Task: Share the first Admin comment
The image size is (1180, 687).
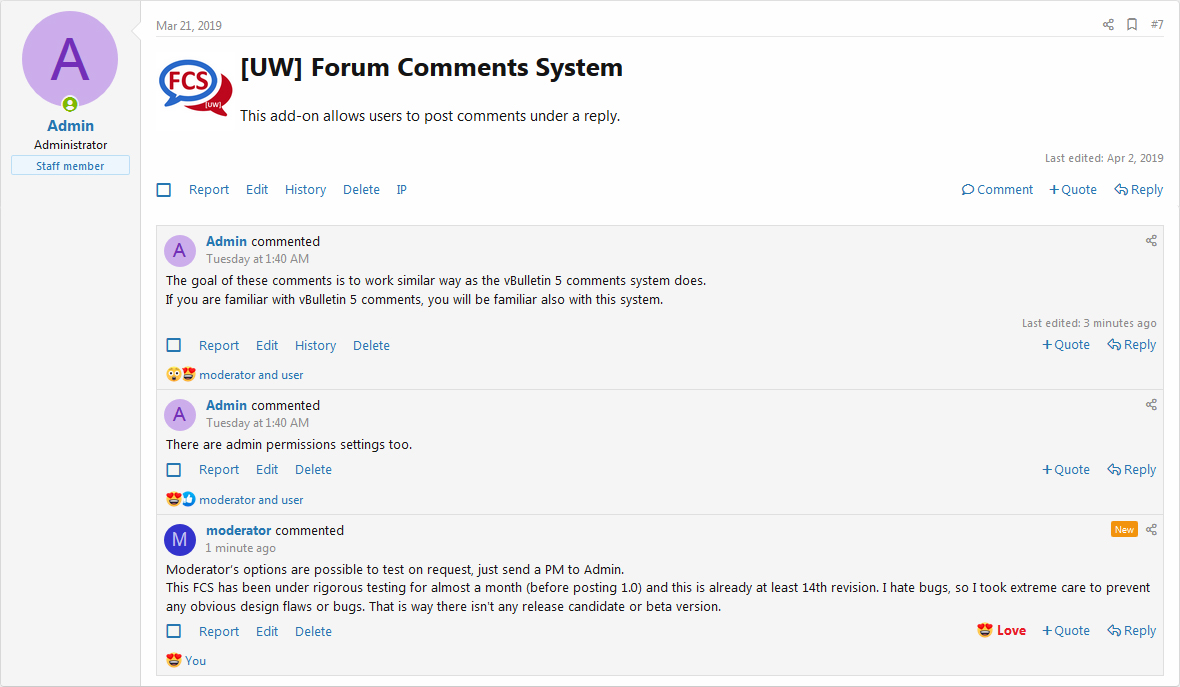Action: click(x=1151, y=241)
